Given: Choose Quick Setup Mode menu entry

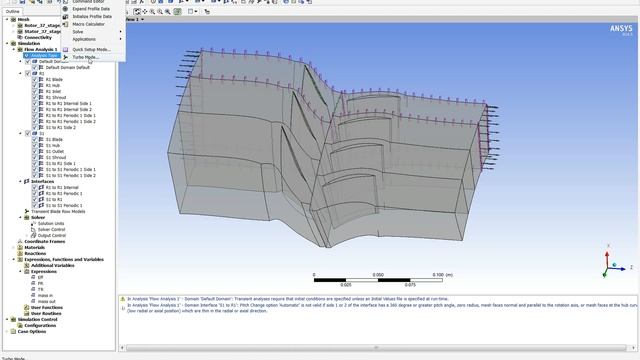Looking at the screenshot, I should click(91, 49).
